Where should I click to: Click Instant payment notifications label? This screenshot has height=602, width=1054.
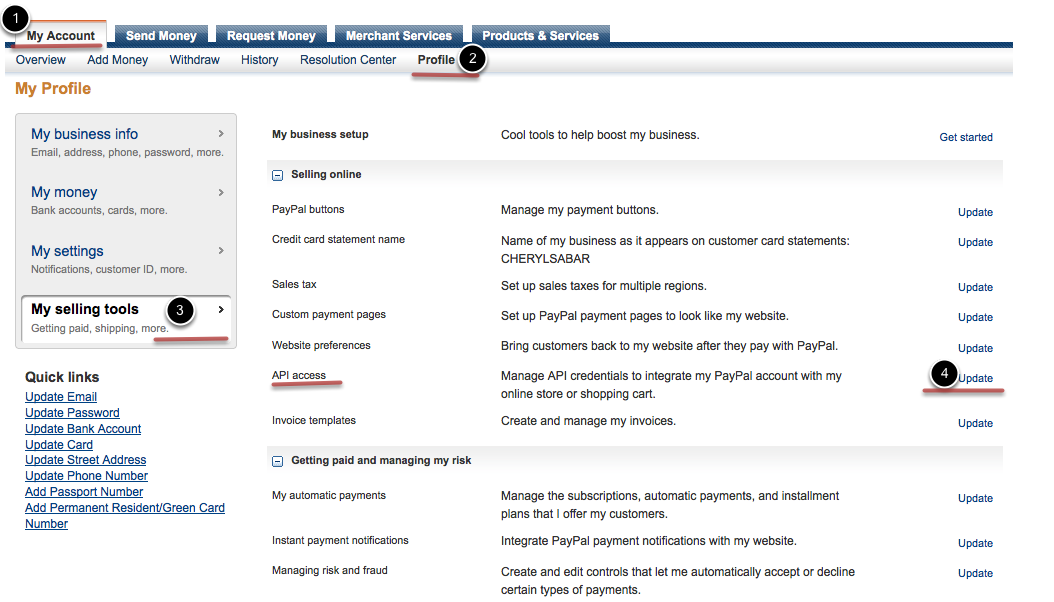[340, 540]
